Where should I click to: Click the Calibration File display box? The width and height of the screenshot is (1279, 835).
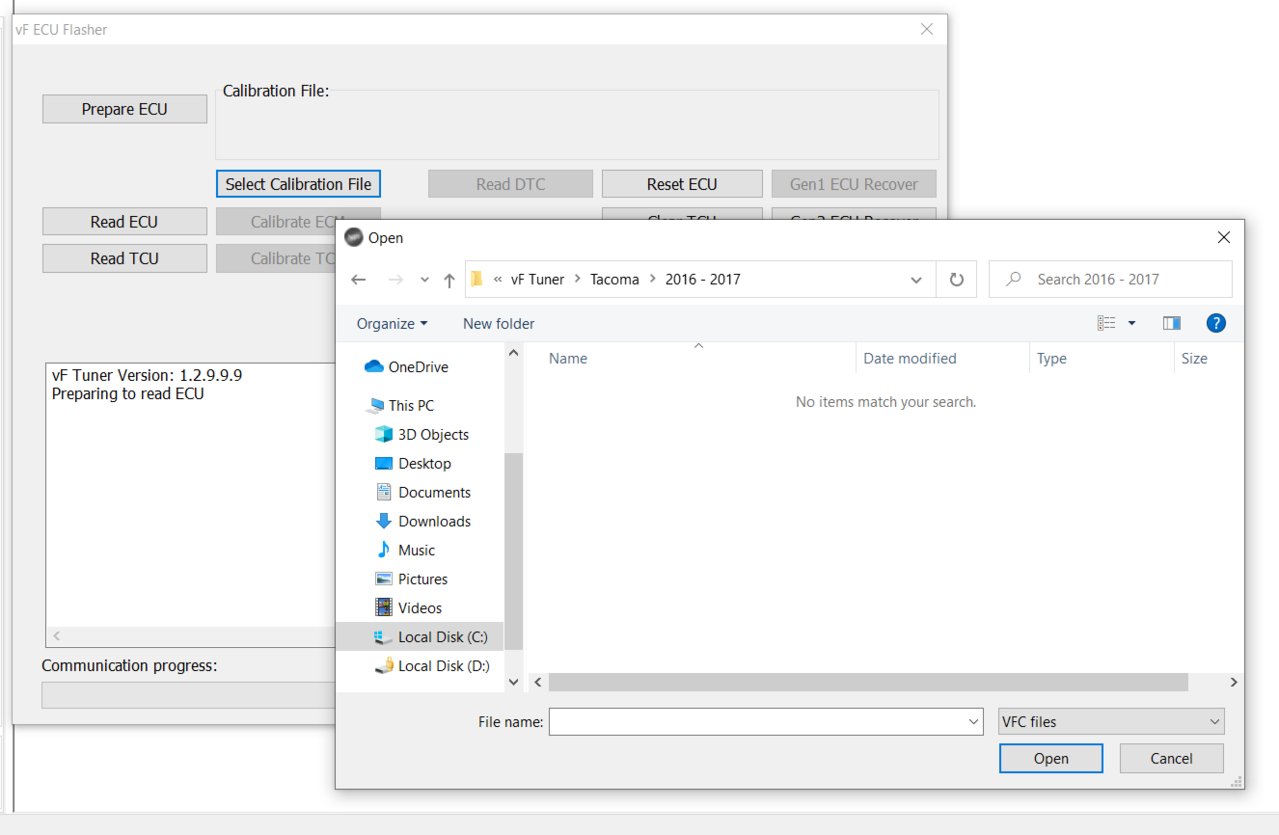pos(577,125)
